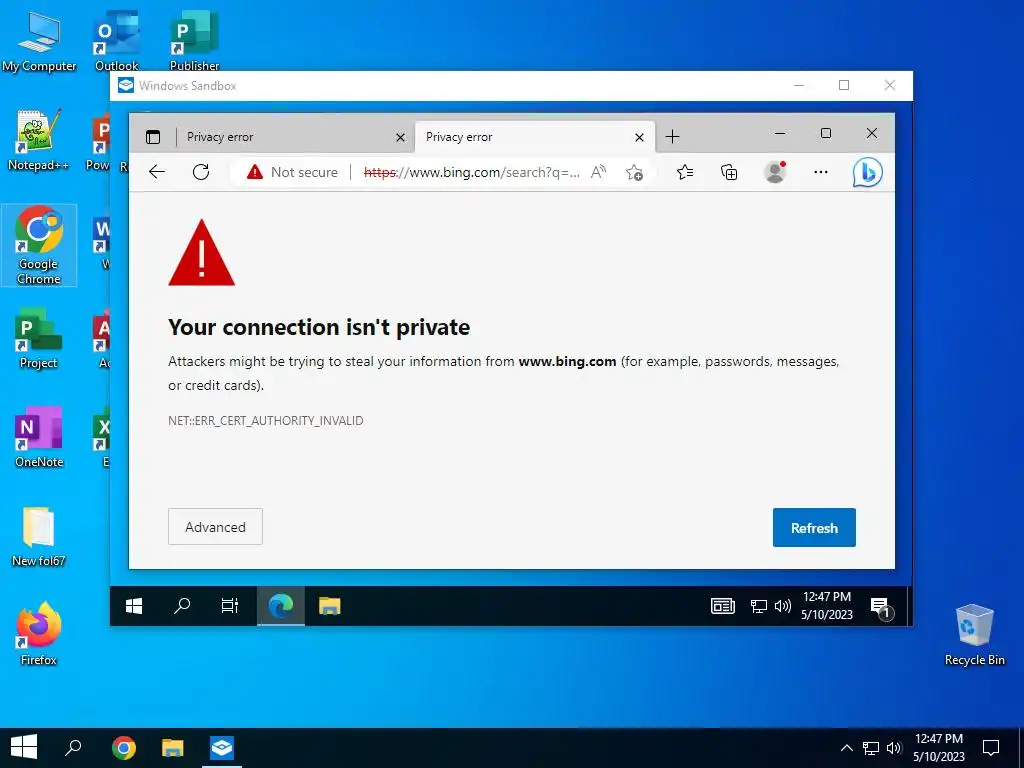1024x768 pixels.
Task: Maximize the Windows Sandbox window
Action: tap(844, 86)
